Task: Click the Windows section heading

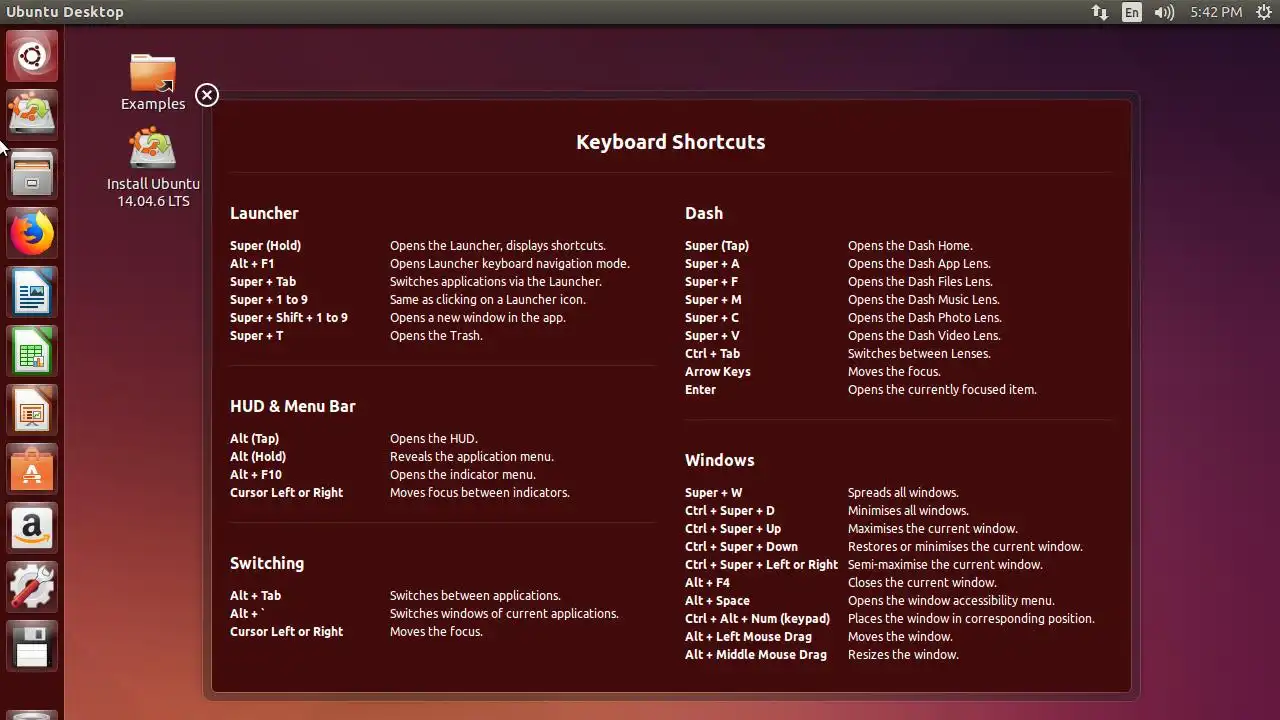Action: [x=720, y=460]
